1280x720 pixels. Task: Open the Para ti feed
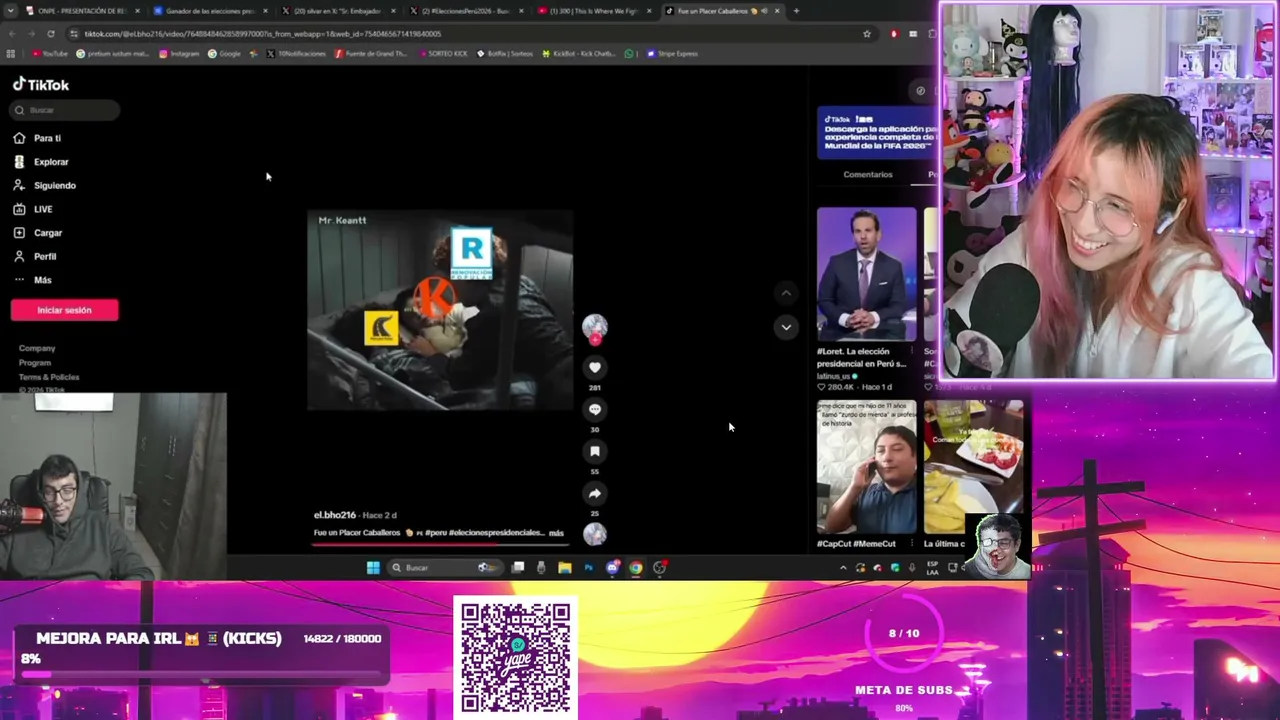pyautogui.click(x=38, y=138)
